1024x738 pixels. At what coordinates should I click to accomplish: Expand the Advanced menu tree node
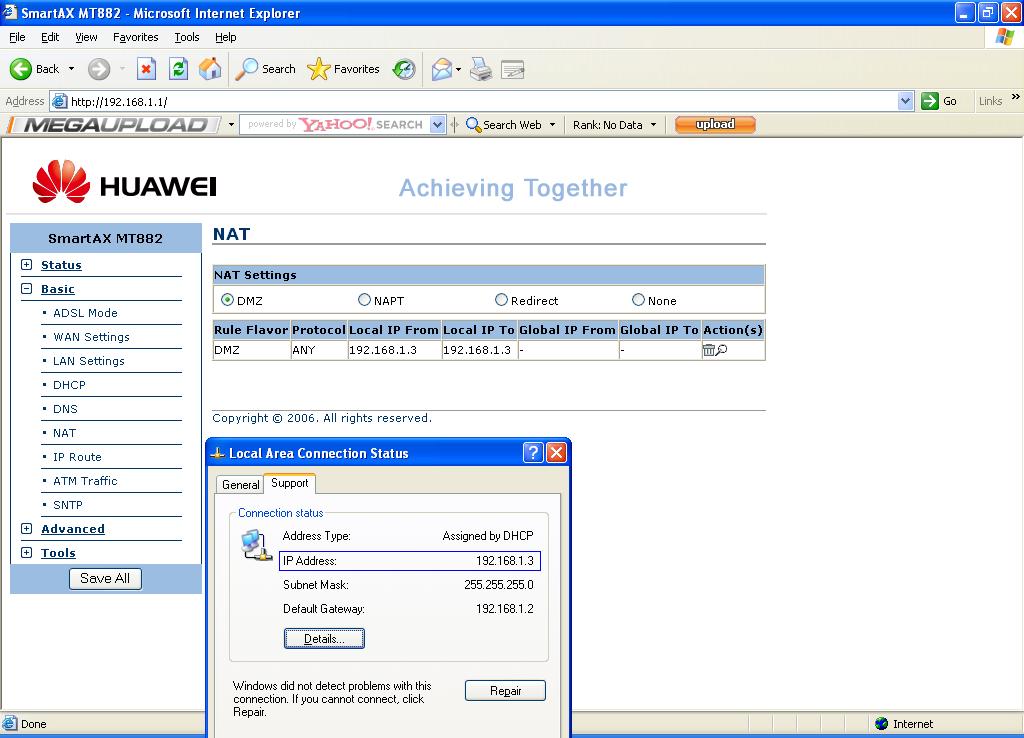(27, 529)
